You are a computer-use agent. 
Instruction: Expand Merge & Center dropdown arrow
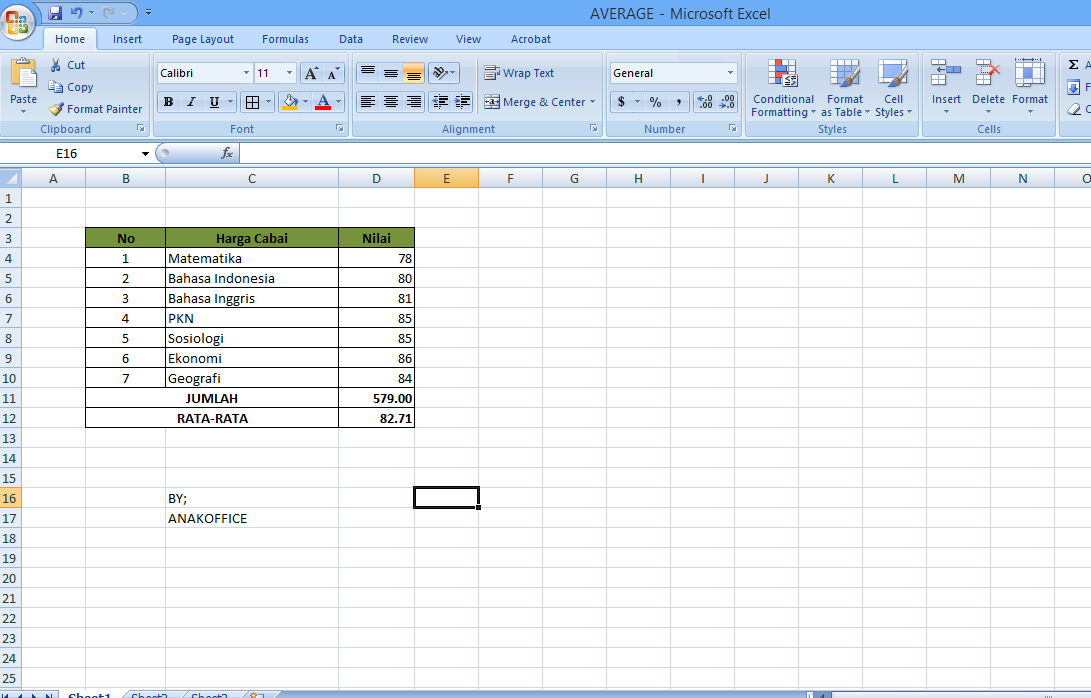tap(593, 102)
